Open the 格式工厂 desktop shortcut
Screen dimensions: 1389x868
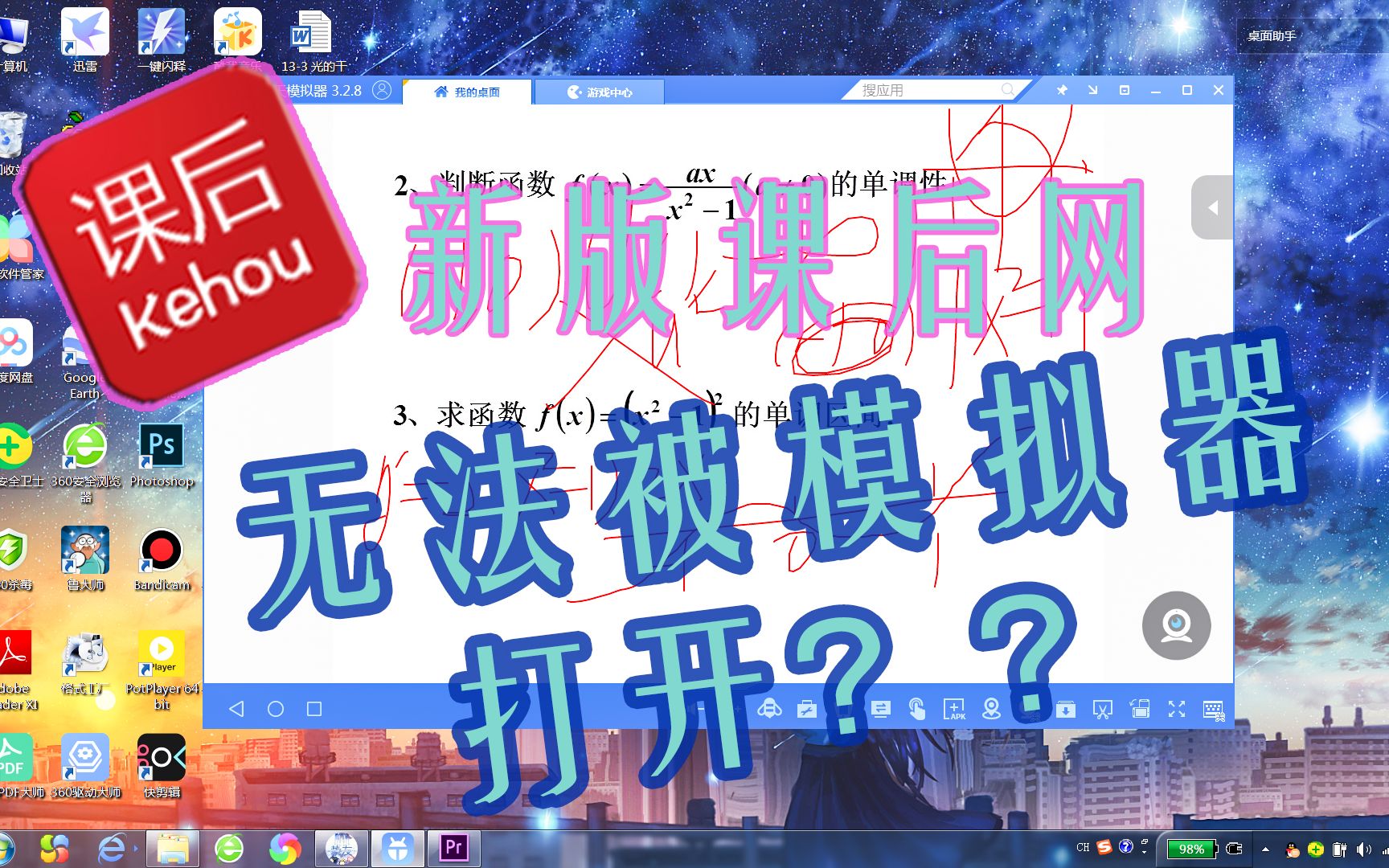84,664
